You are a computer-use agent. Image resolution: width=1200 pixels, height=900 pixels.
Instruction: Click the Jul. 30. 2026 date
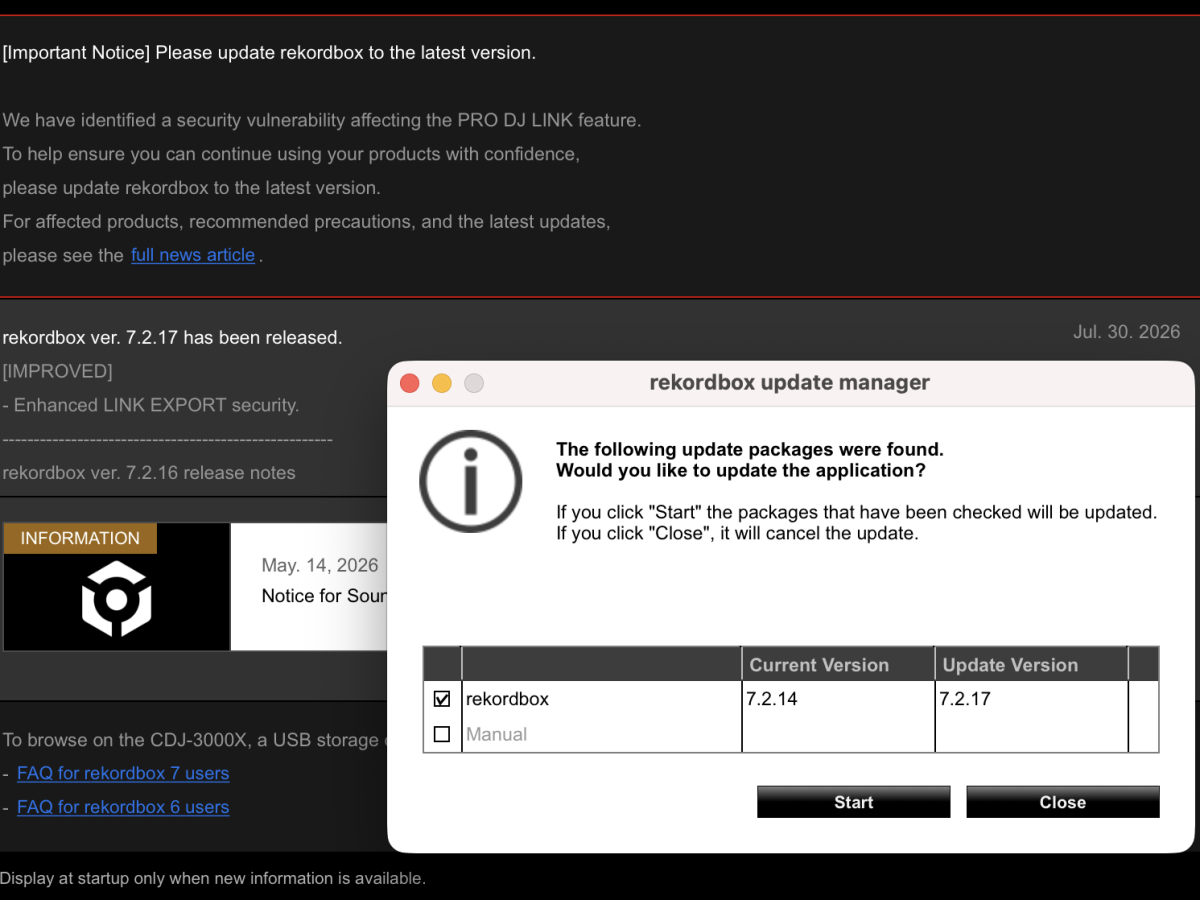pyautogui.click(x=1126, y=332)
